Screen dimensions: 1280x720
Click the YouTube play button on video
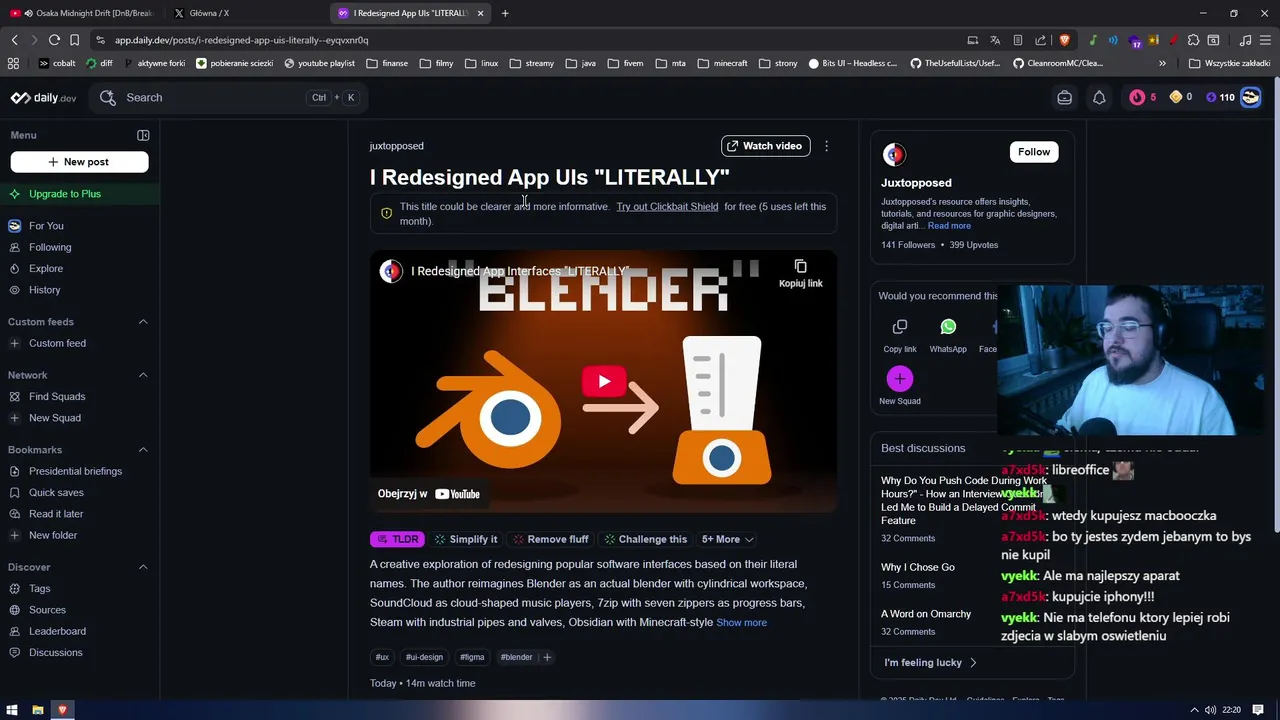point(604,381)
